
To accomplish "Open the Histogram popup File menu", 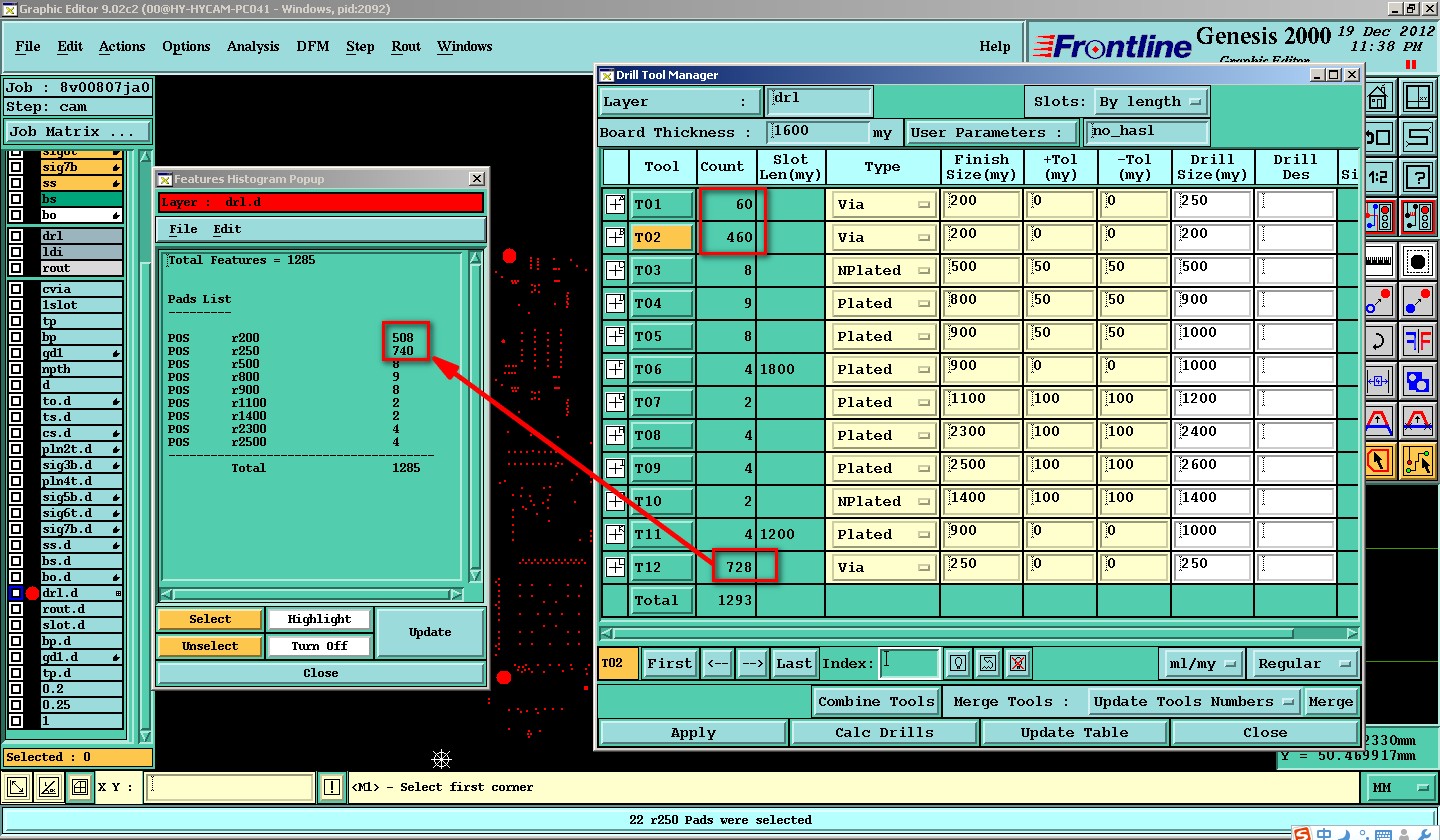I will click(x=183, y=229).
